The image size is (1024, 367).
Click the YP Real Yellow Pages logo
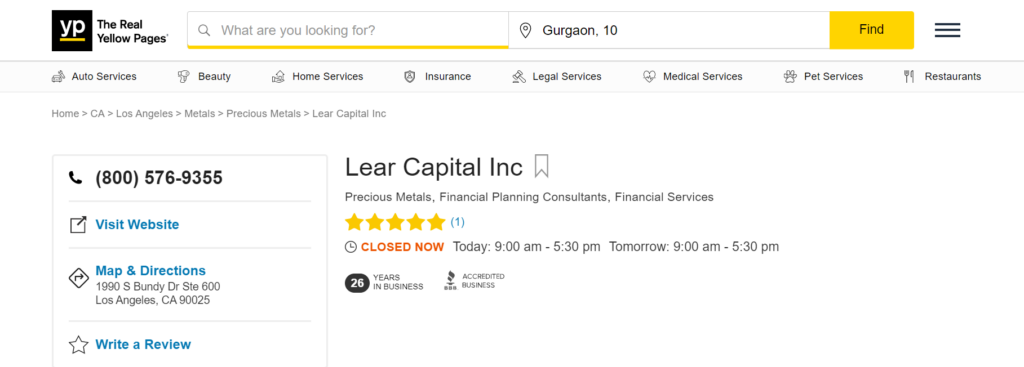click(x=110, y=30)
